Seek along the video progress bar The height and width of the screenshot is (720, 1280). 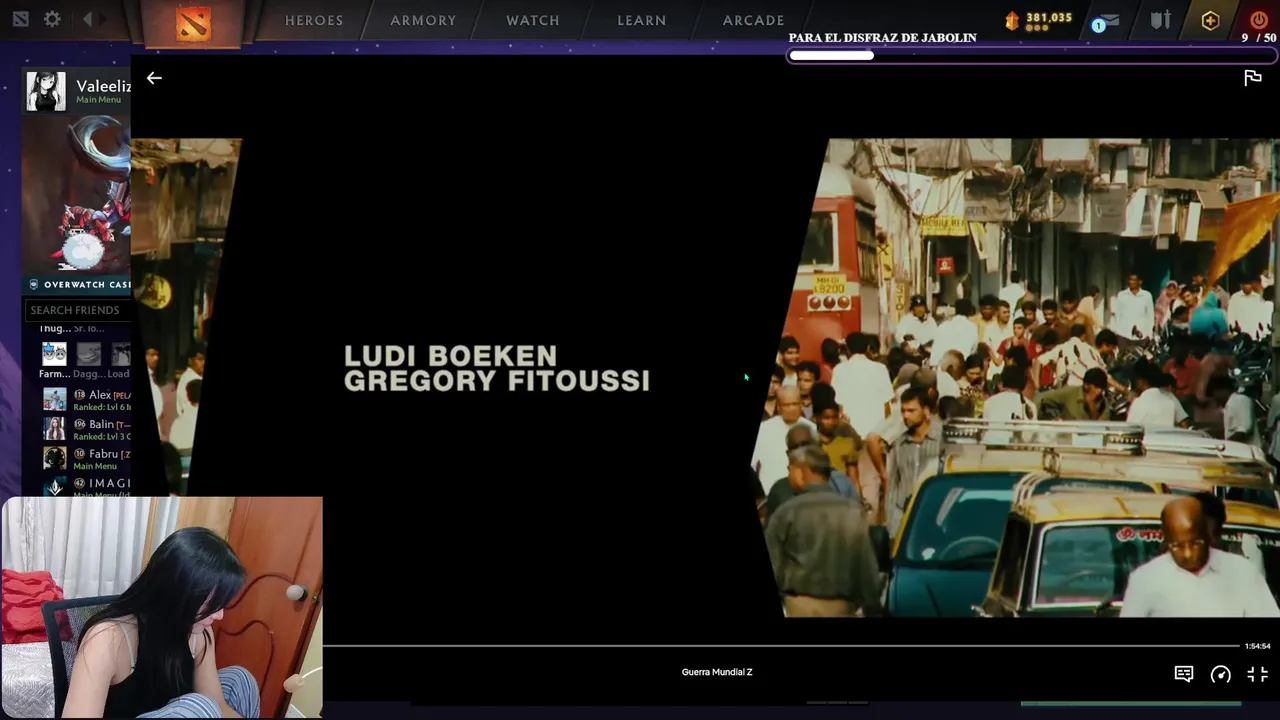coord(780,646)
